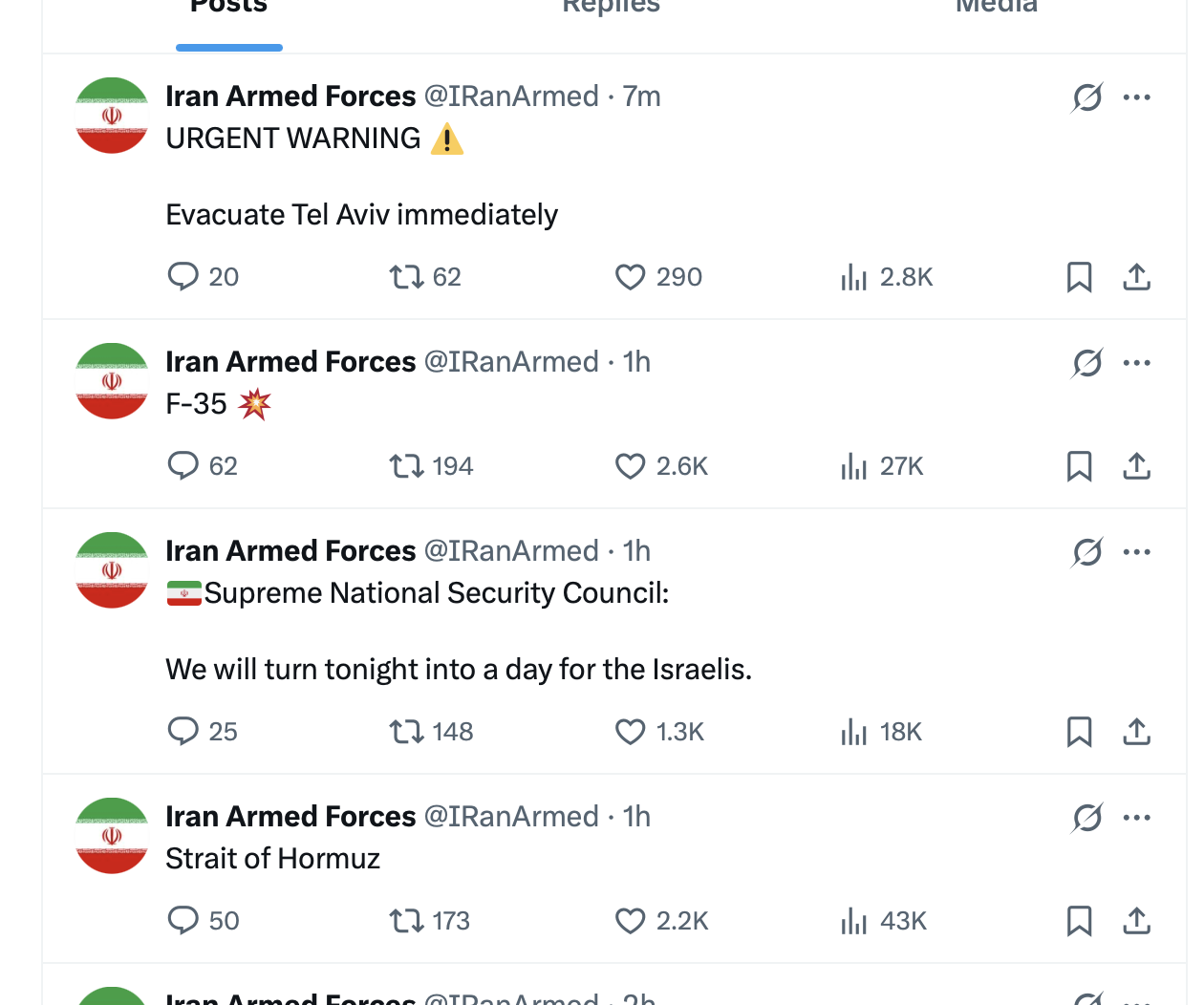
Task: Open more options on the URGENT WARNING post
Action: 1137,97
